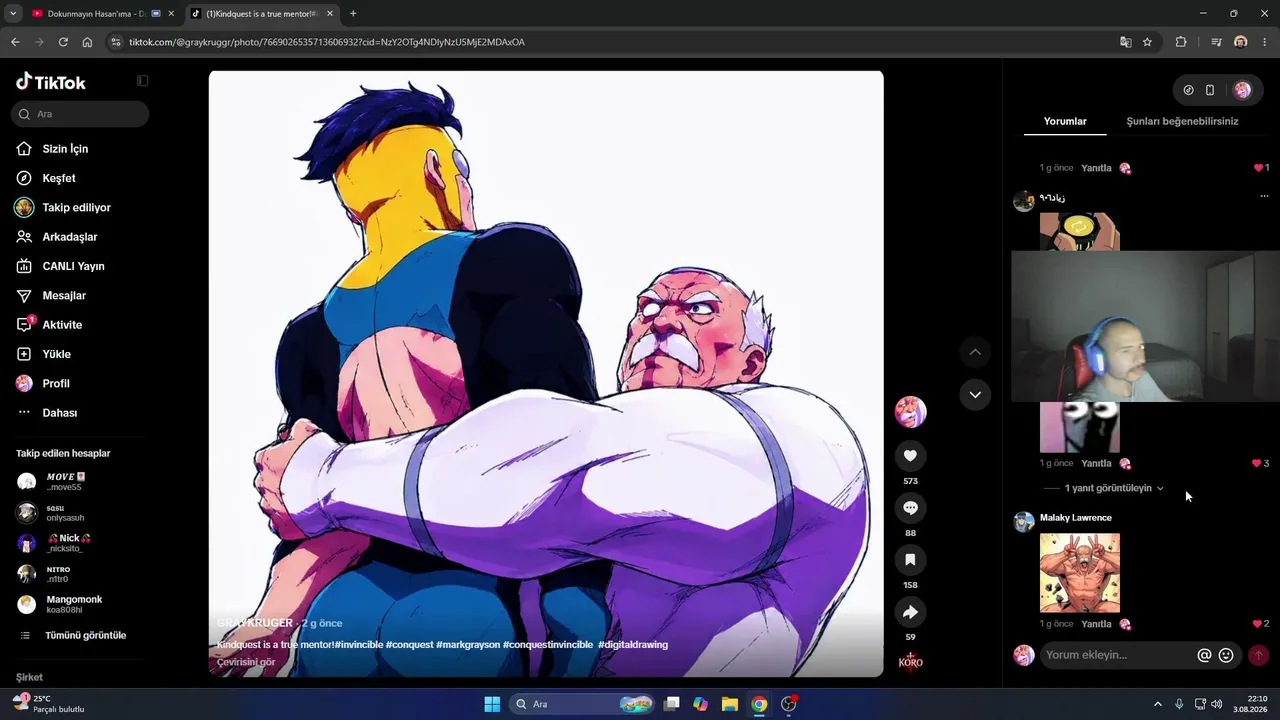Open the Chrome three-dot menu
This screenshot has height=720, width=1280.
coord(1265,42)
